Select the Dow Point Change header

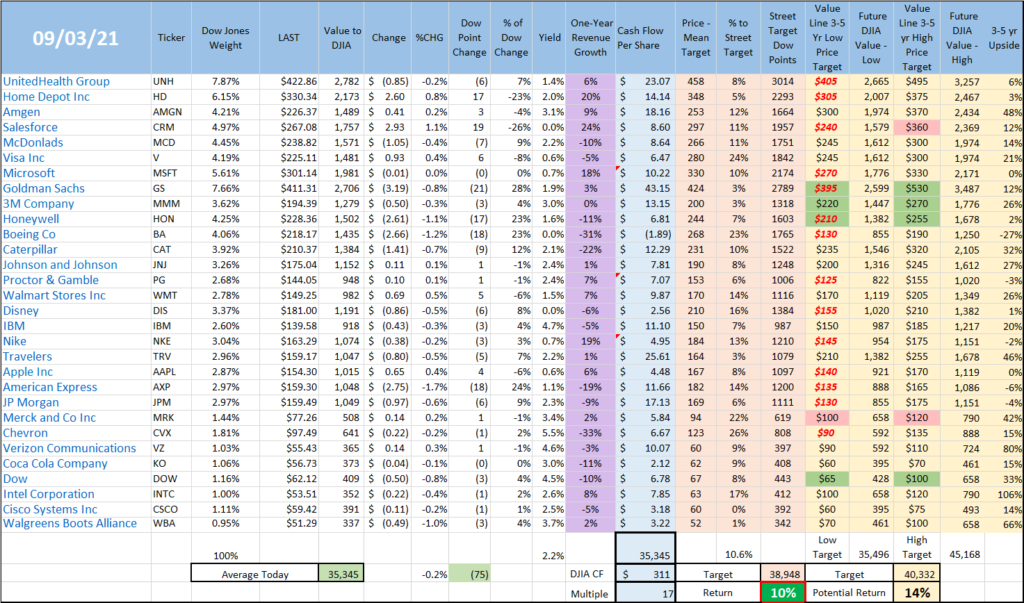469,38
